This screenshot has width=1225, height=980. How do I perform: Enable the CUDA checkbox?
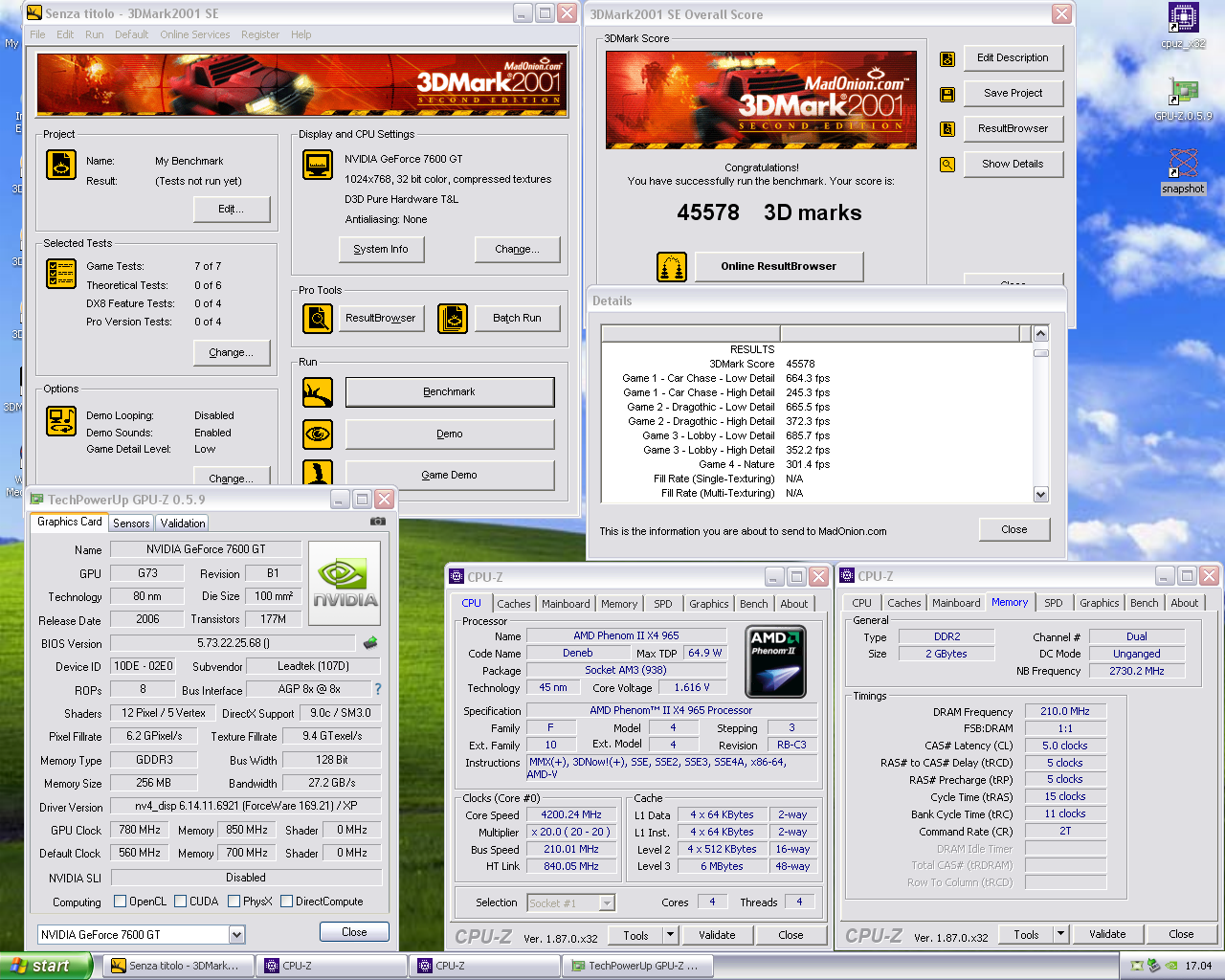click(x=180, y=902)
